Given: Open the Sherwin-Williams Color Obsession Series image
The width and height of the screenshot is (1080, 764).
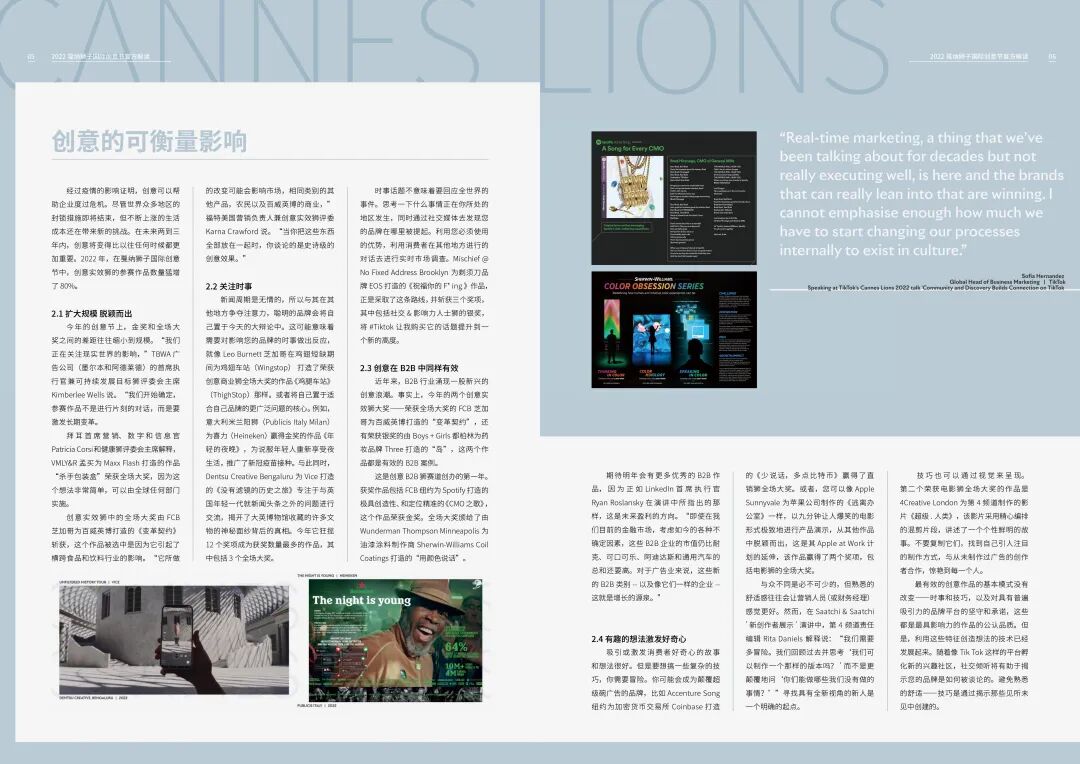Looking at the screenshot, I should (674, 329).
